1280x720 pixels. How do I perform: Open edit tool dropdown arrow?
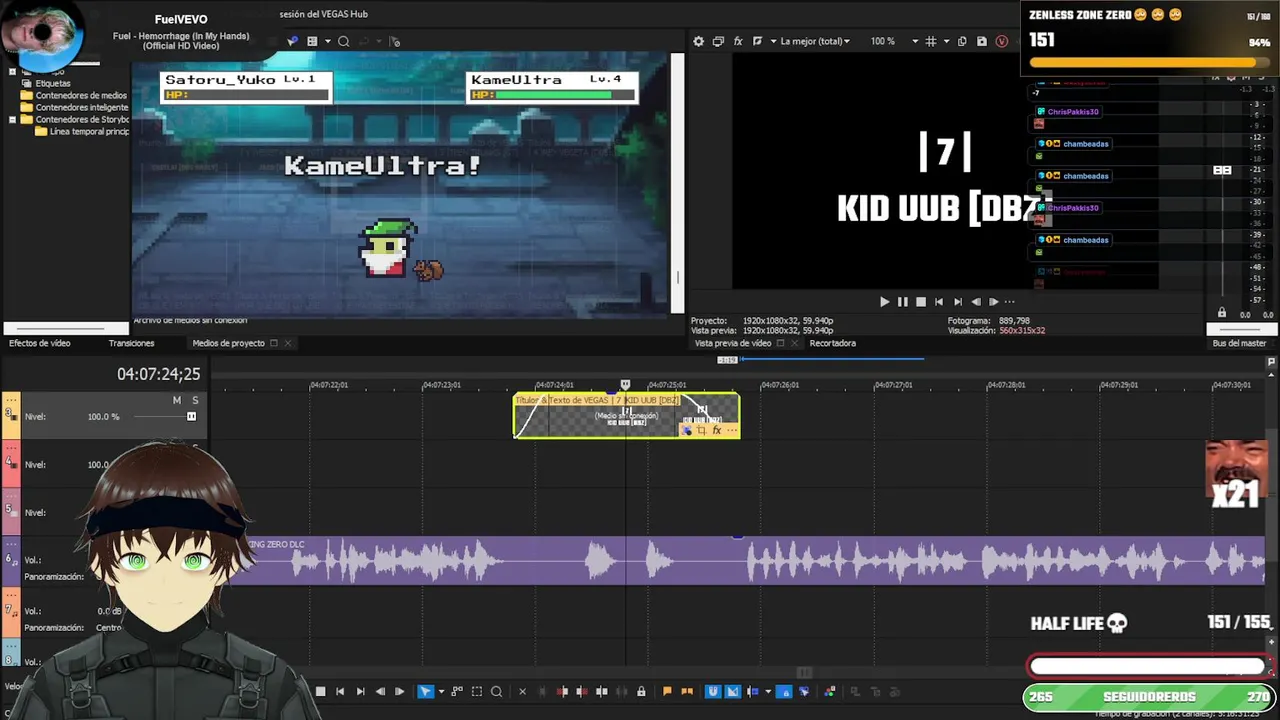tap(441, 691)
